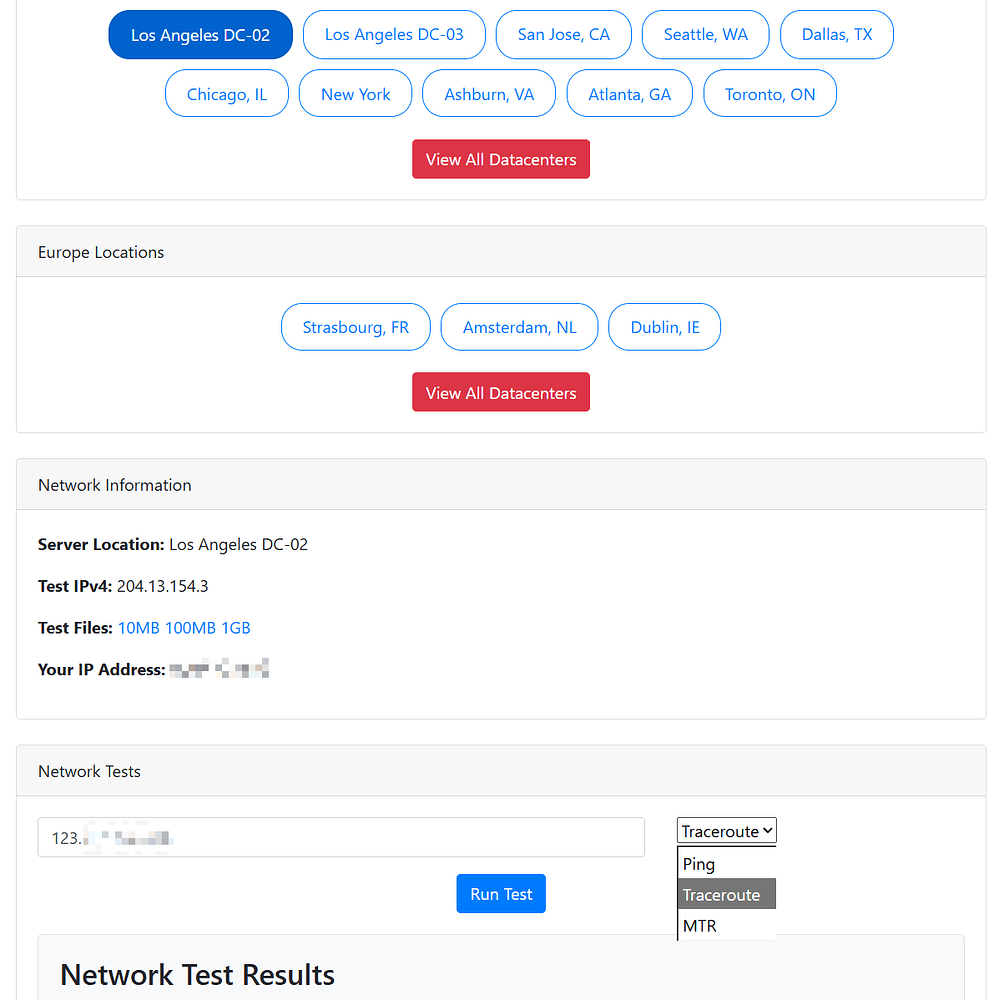
Task: Switch to Atlanta, GA location
Action: pyautogui.click(x=629, y=94)
